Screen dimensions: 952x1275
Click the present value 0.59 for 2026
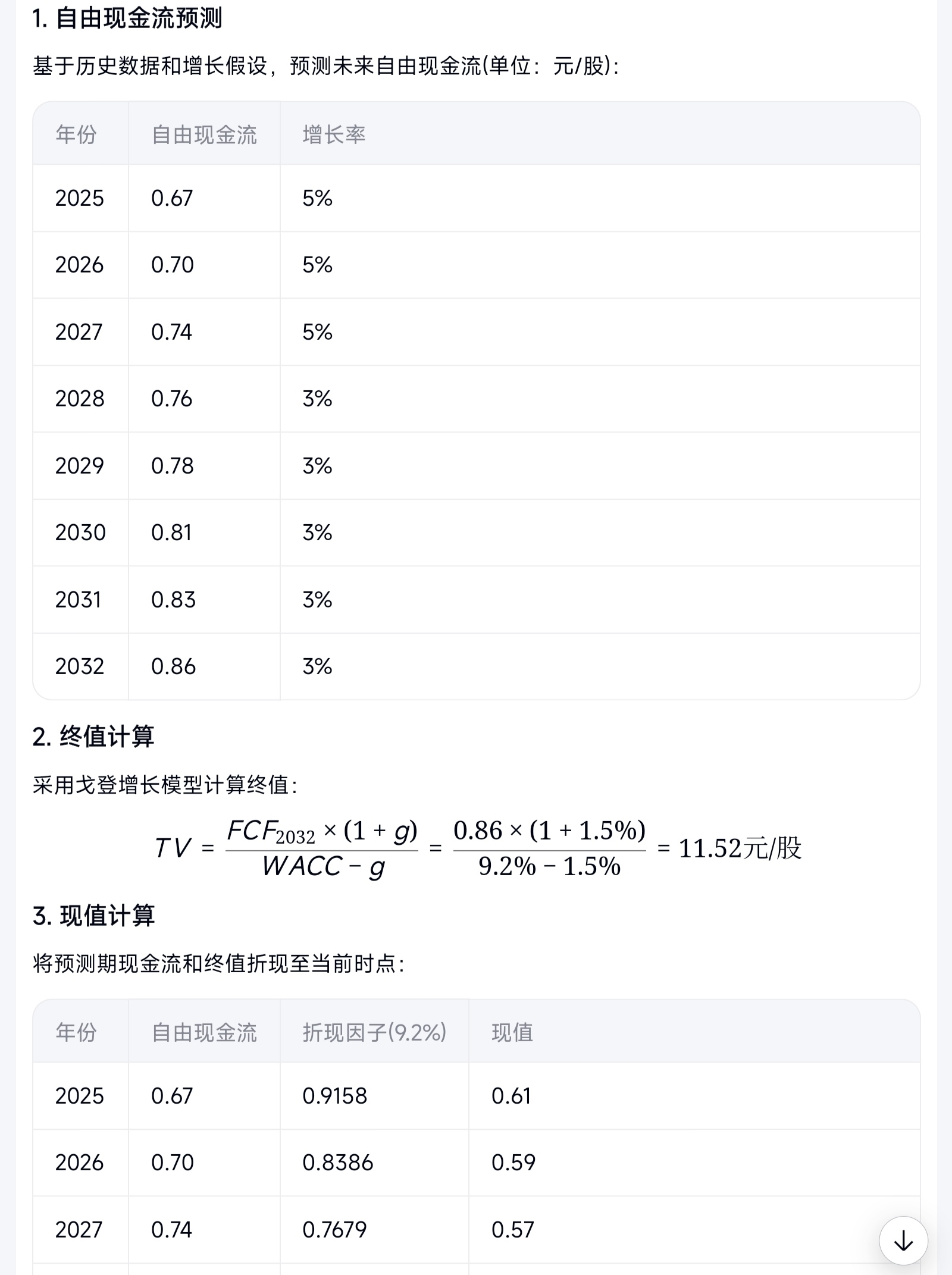[x=513, y=1163]
